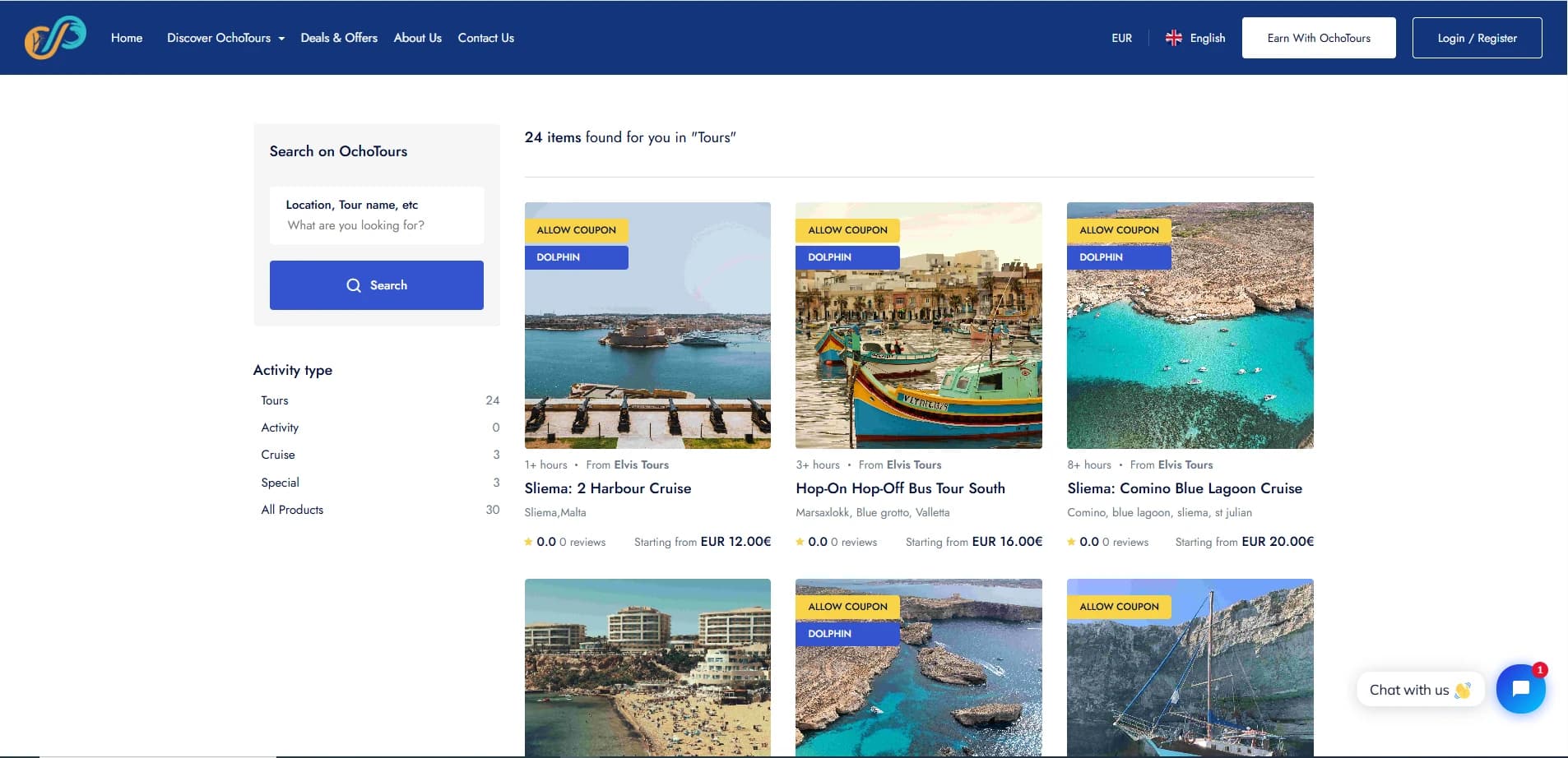The height and width of the screenshot is (758, 1568).
Task: Click the blue Search button
Action: pyautogui.click(x=377, y=285)
